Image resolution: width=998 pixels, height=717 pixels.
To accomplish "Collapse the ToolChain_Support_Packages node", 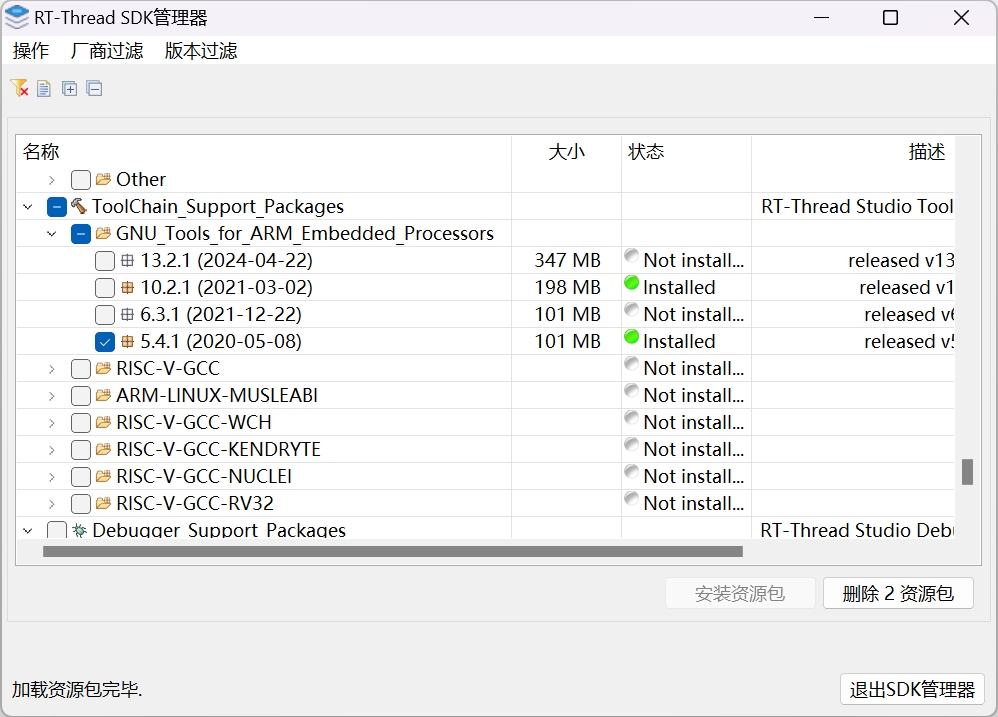I will coord(27,207).
